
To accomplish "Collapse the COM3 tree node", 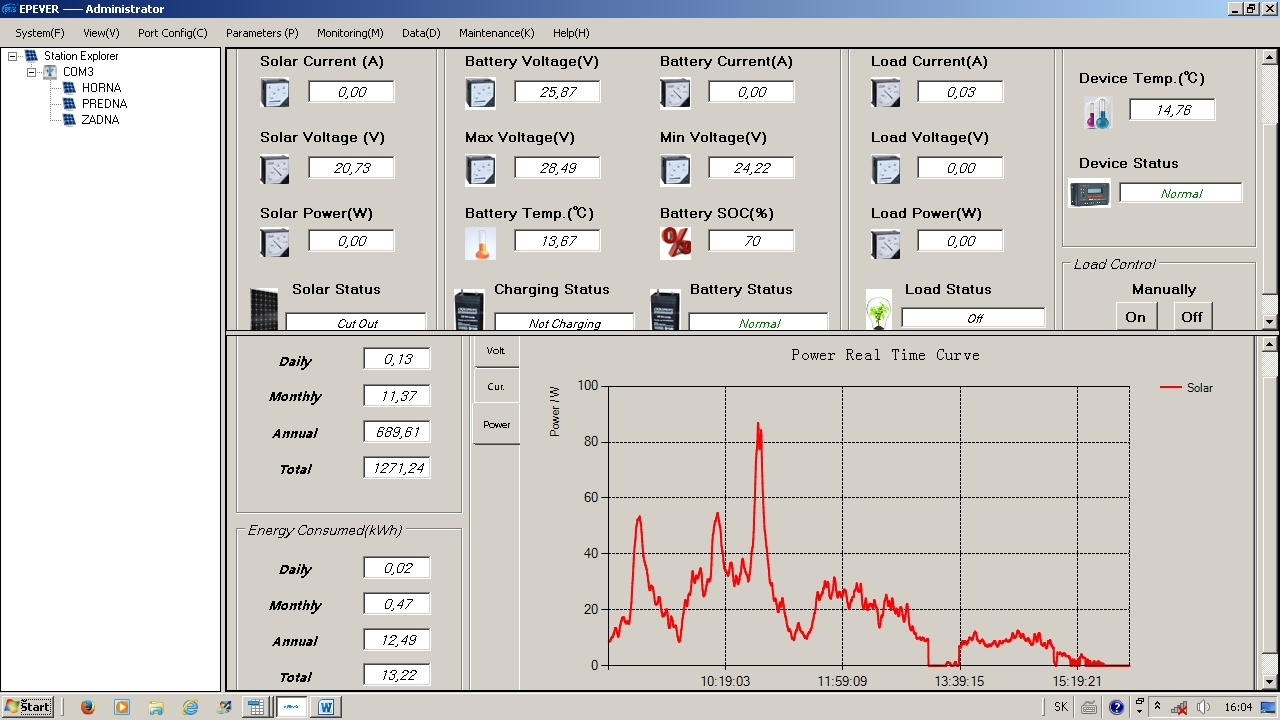I will pos(32,73).
